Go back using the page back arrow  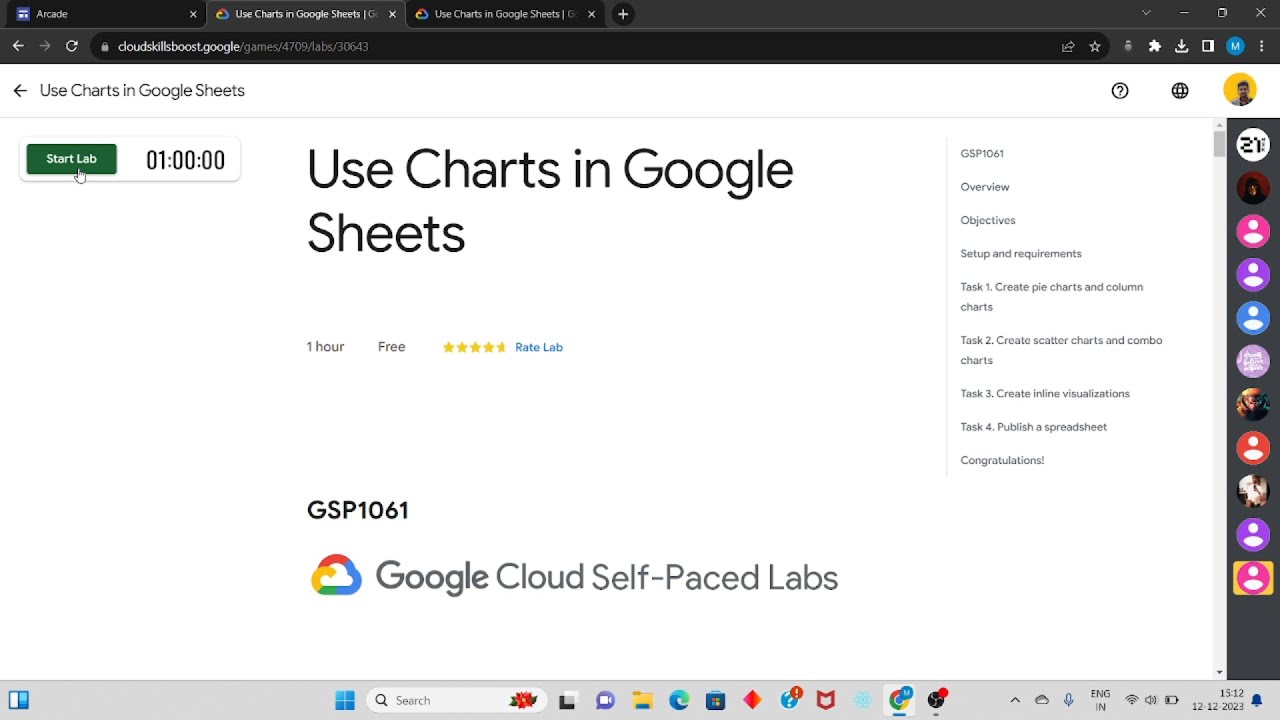20,91
